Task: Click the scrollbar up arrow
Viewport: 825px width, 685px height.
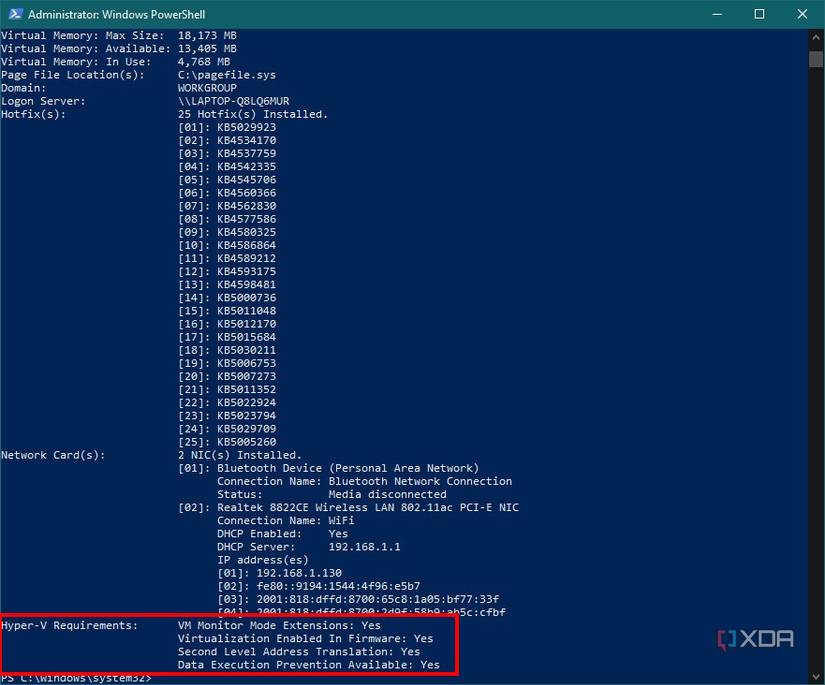Action: pyautogui.click(x=816, y=35)
